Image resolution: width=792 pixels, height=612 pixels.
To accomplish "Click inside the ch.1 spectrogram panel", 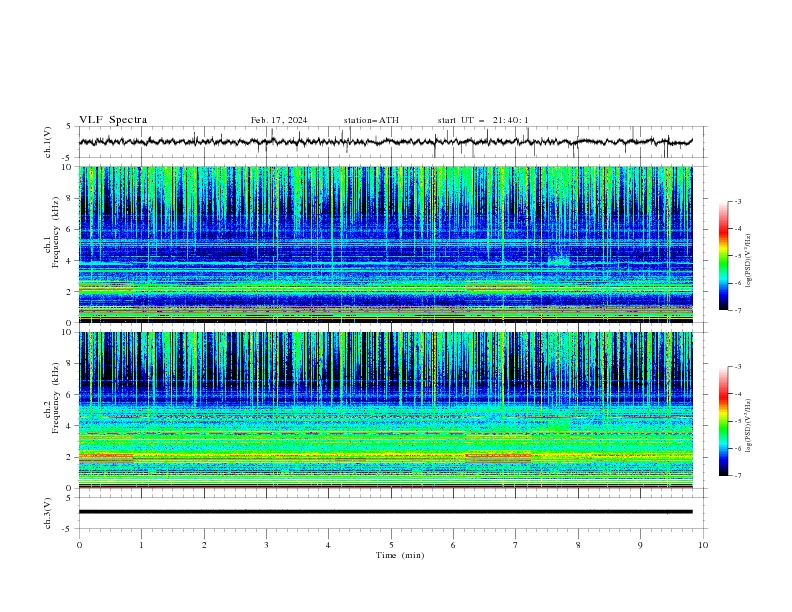I will [385, 244].
